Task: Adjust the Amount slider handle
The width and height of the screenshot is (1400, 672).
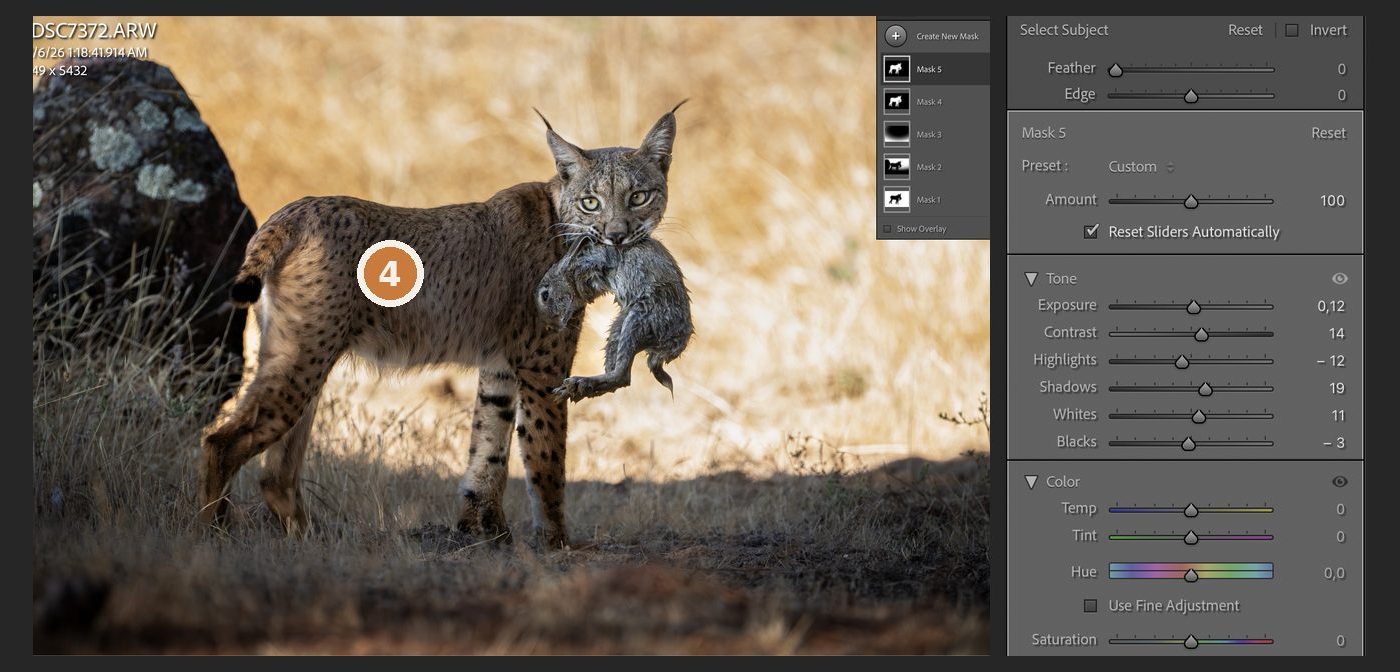Action: coord(1191,201)
